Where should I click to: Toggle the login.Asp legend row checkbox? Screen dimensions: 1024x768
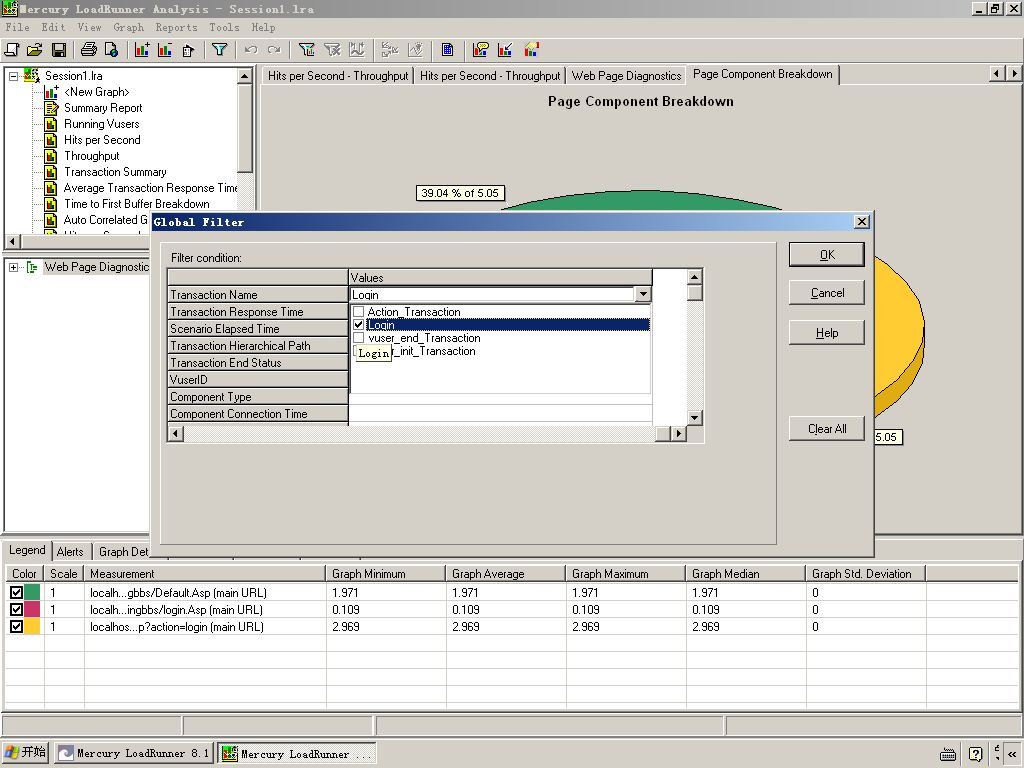[x=16, y=609]
